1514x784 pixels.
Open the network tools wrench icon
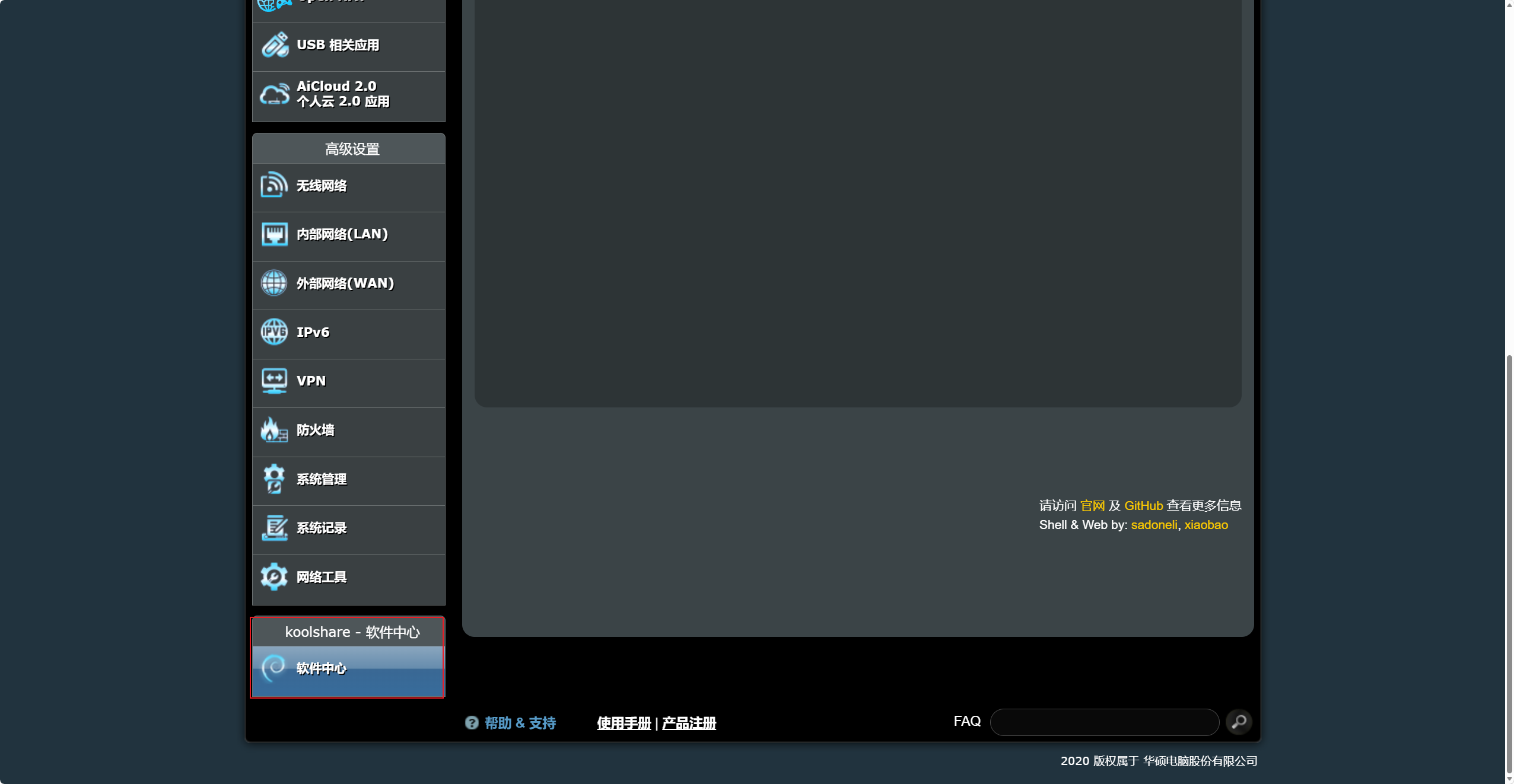pyautogui.click(x=274, y=576)
